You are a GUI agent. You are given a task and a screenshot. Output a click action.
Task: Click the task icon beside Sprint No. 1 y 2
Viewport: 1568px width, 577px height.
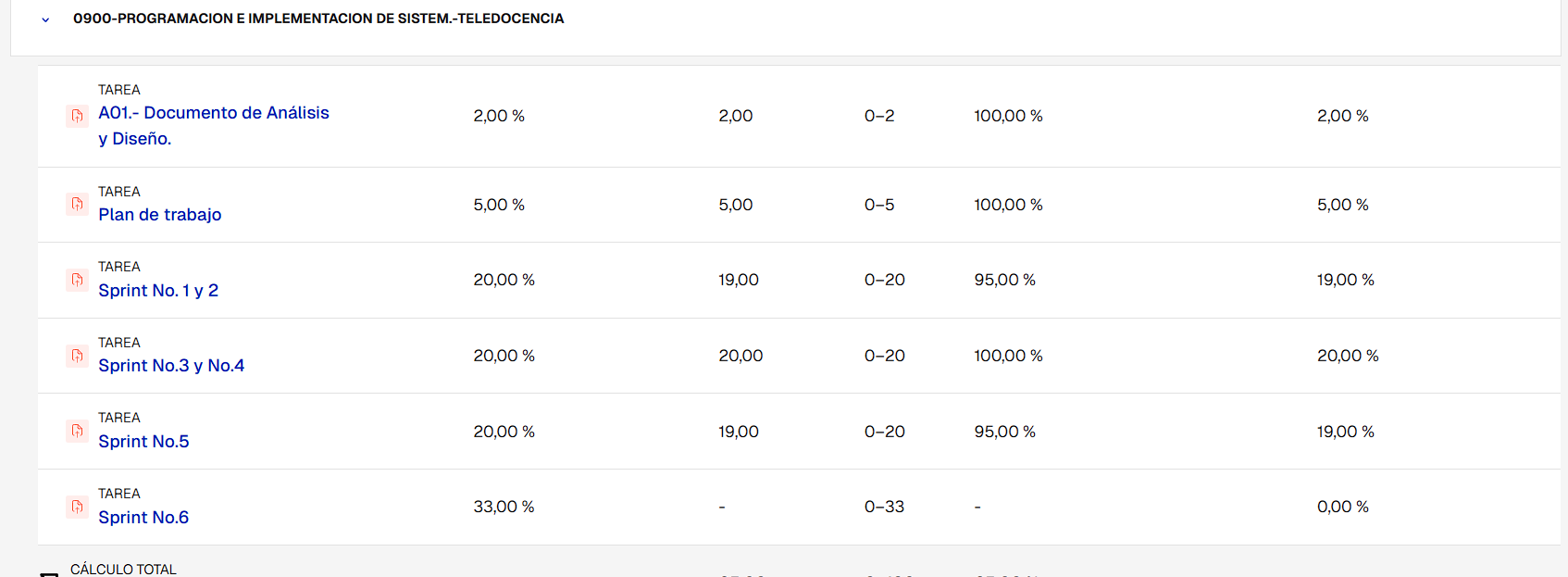coord(78,280)
